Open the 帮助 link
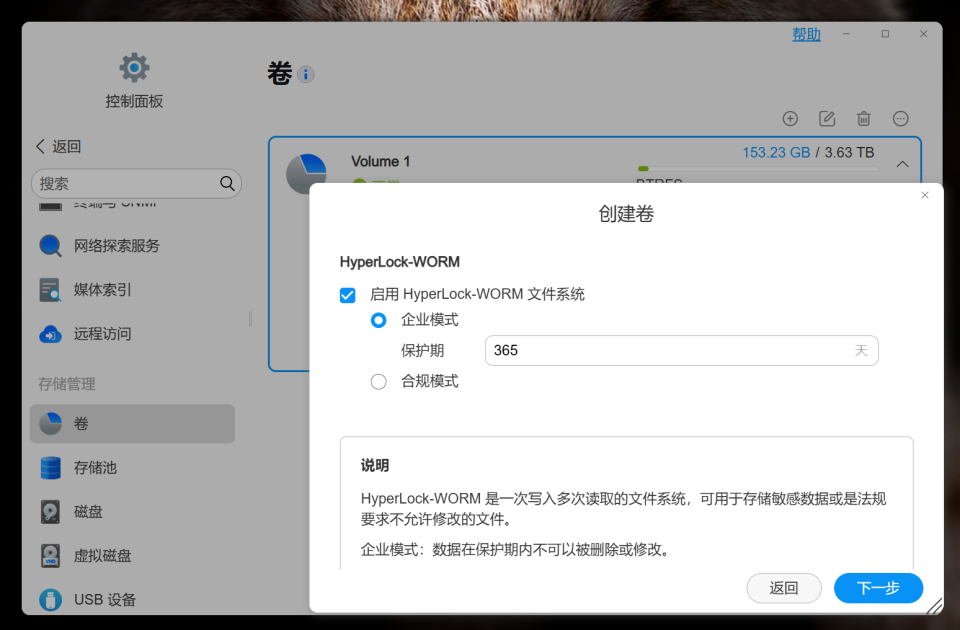The height and width of the screenshot is (630, 960). click(806, 34)
